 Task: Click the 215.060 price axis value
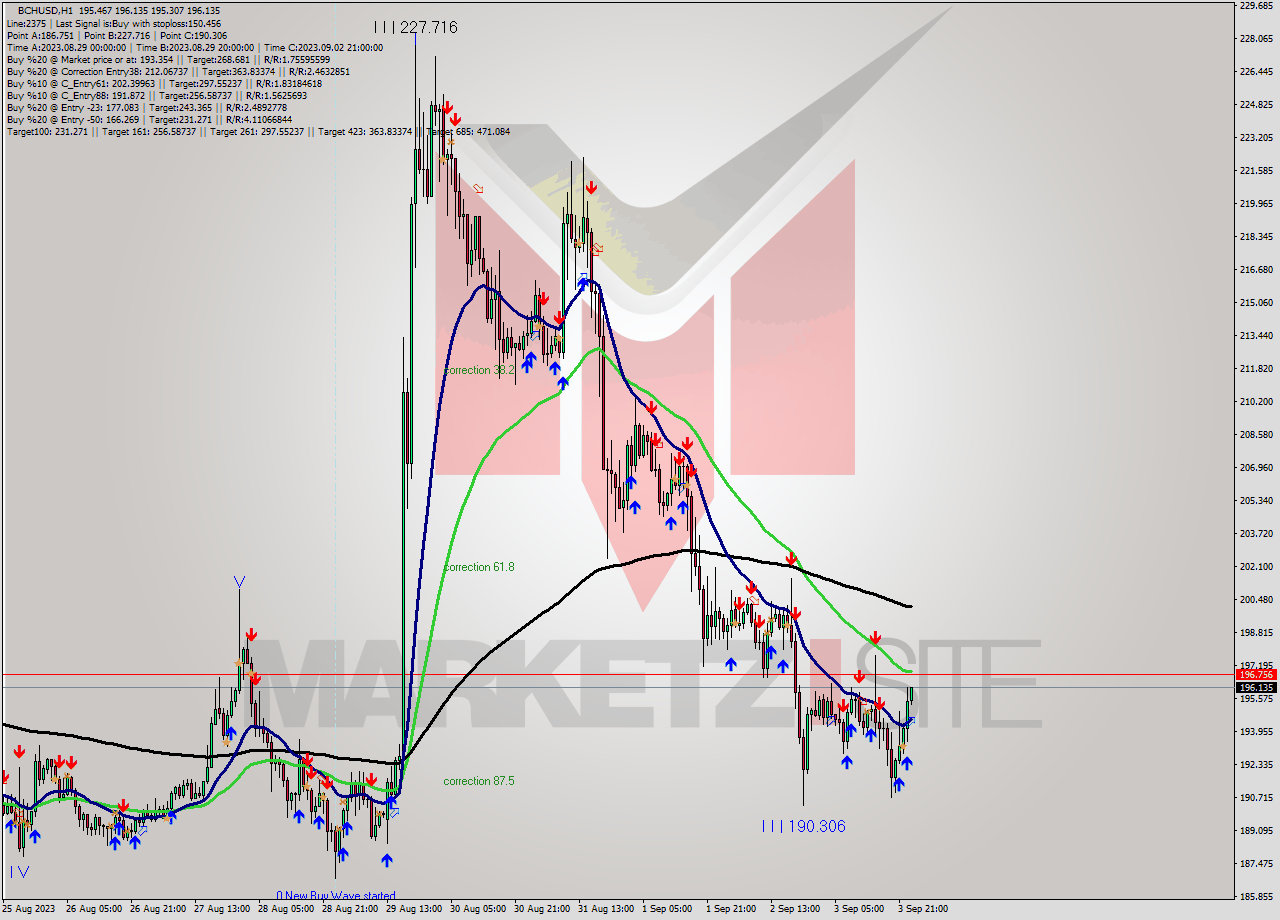point(1256,303)
